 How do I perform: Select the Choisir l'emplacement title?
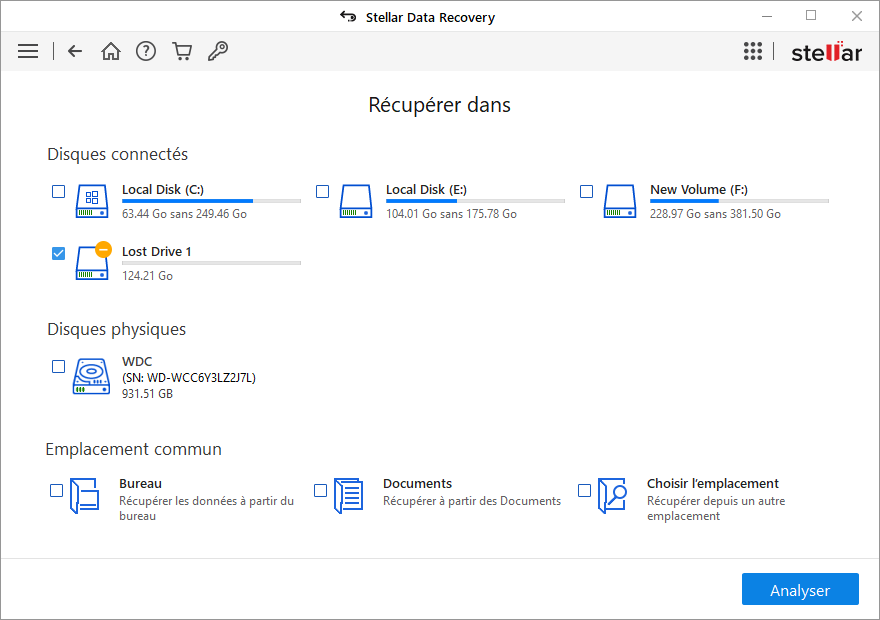[x=713, y=484]
